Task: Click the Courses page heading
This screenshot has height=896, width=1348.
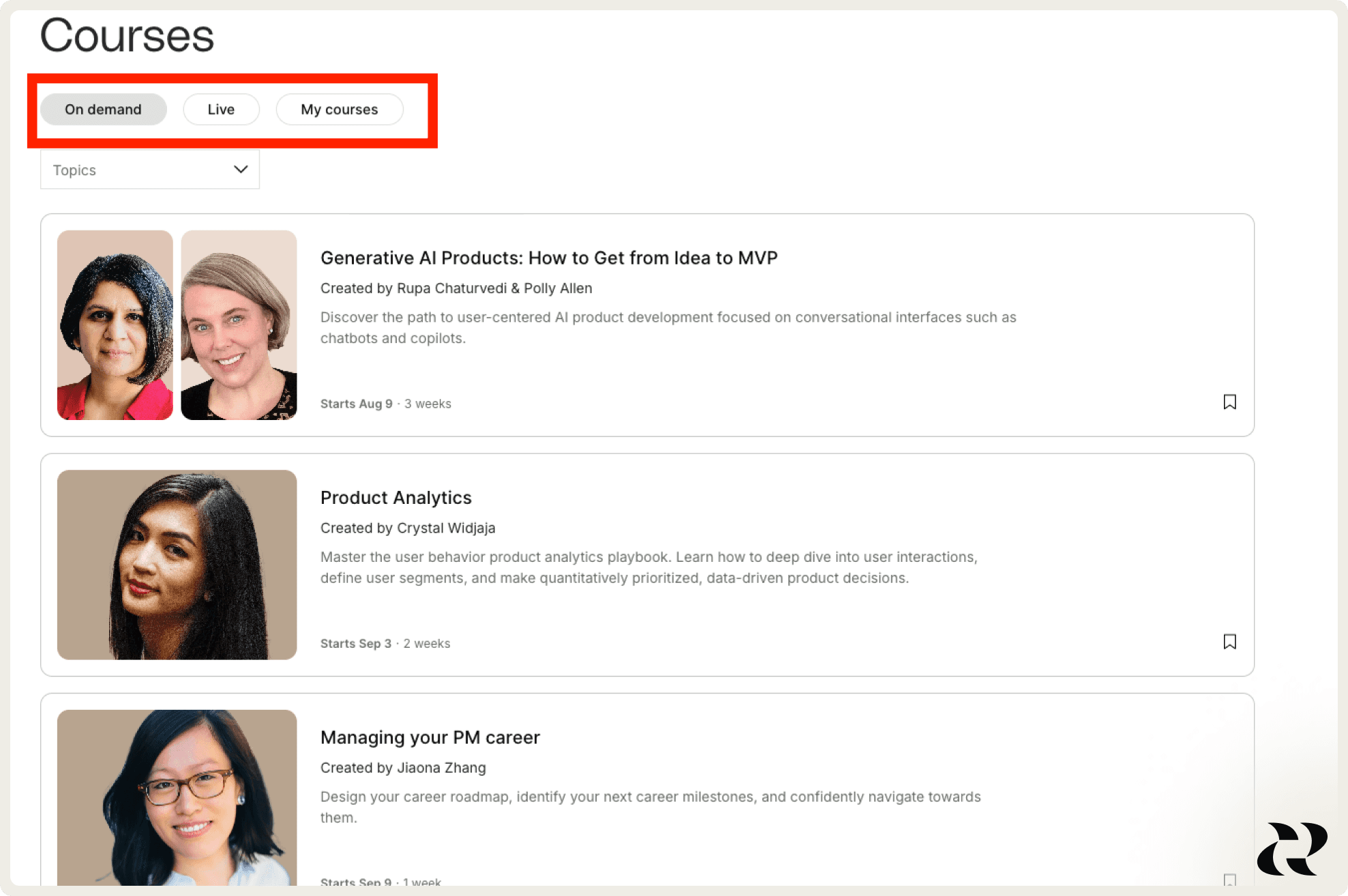Action: pos(127,35)
